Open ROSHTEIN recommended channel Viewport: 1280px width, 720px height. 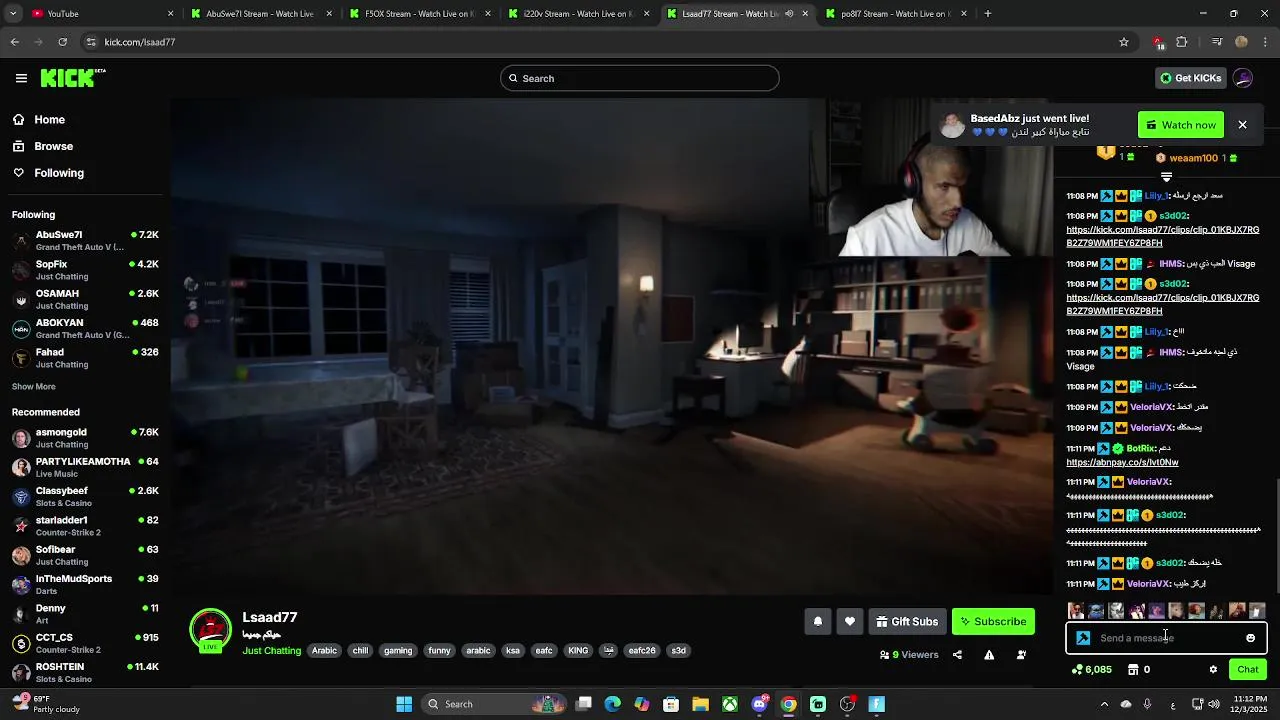pyautogui.click(x=85, y=672)
